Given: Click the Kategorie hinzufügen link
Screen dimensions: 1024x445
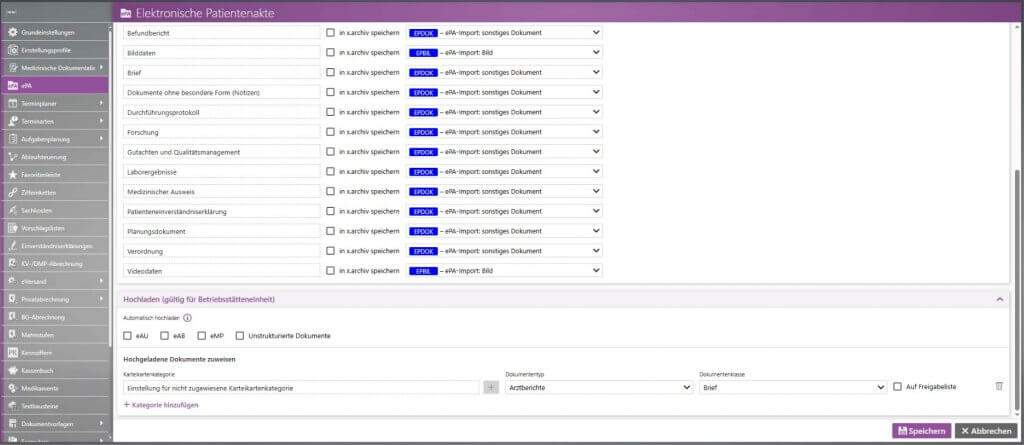Looking at the screenshot, I should click(160, 404).
